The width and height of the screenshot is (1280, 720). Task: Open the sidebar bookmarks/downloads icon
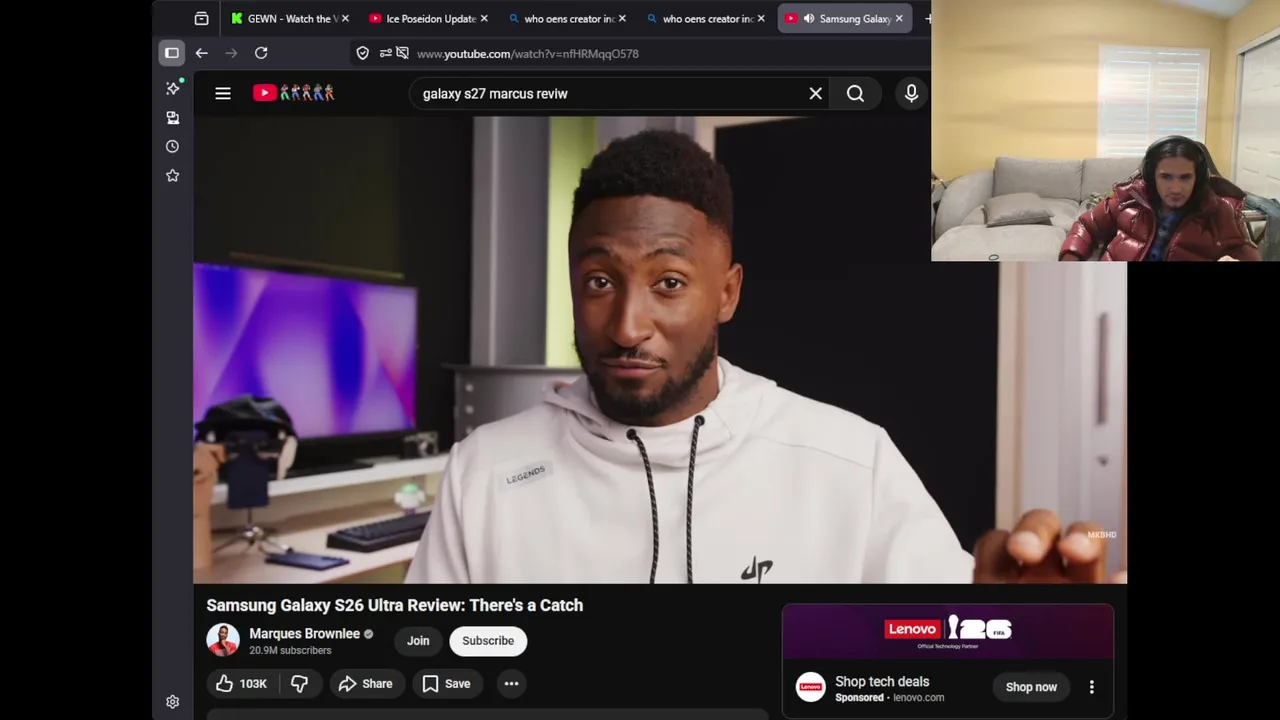172,117
